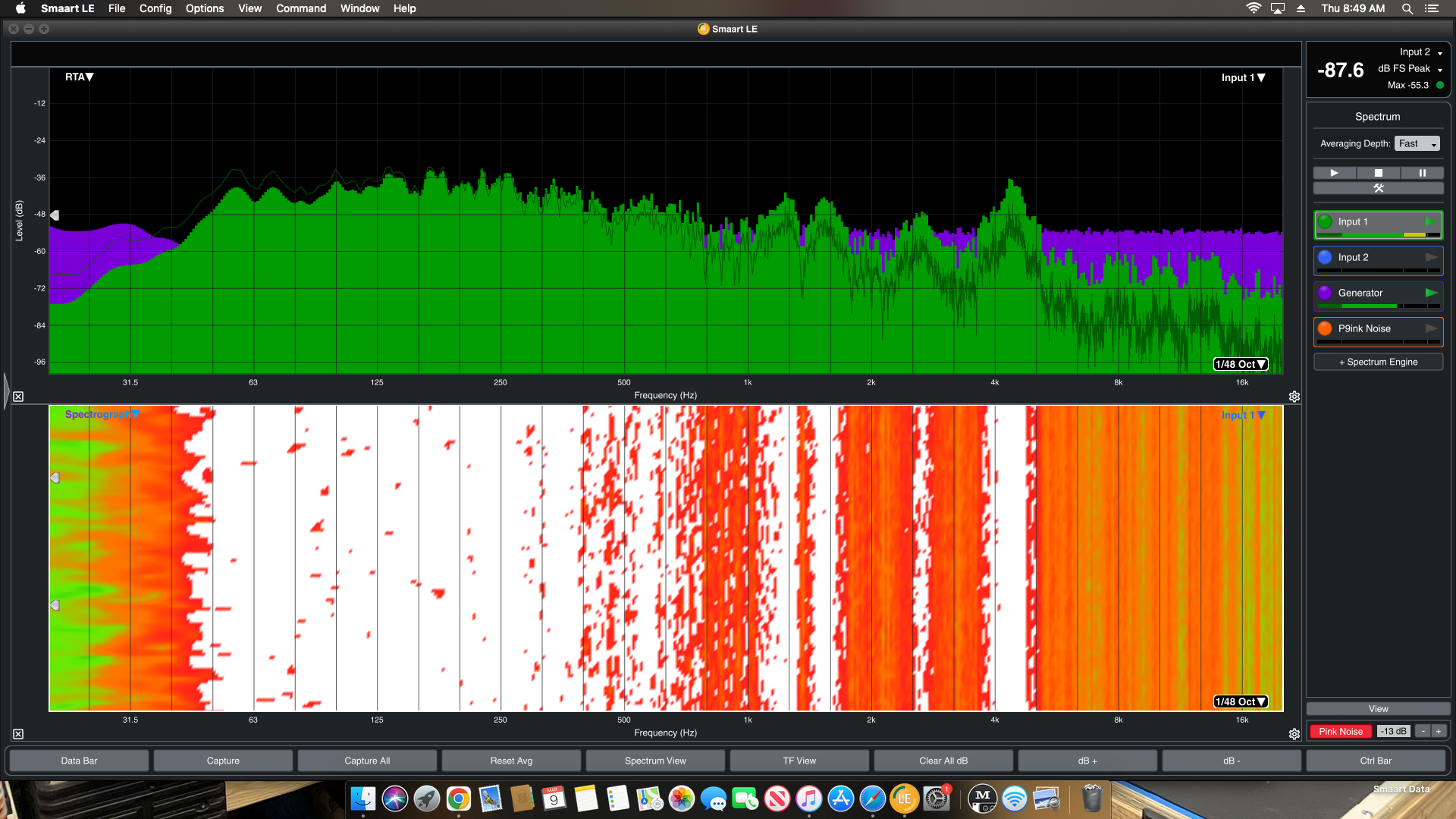This screenshot has height=819, width=1456.
Task: Open the Spectrograph 1/48 Oct banding dropdown
Action: pyautogui.click(x=1241, y=701)
